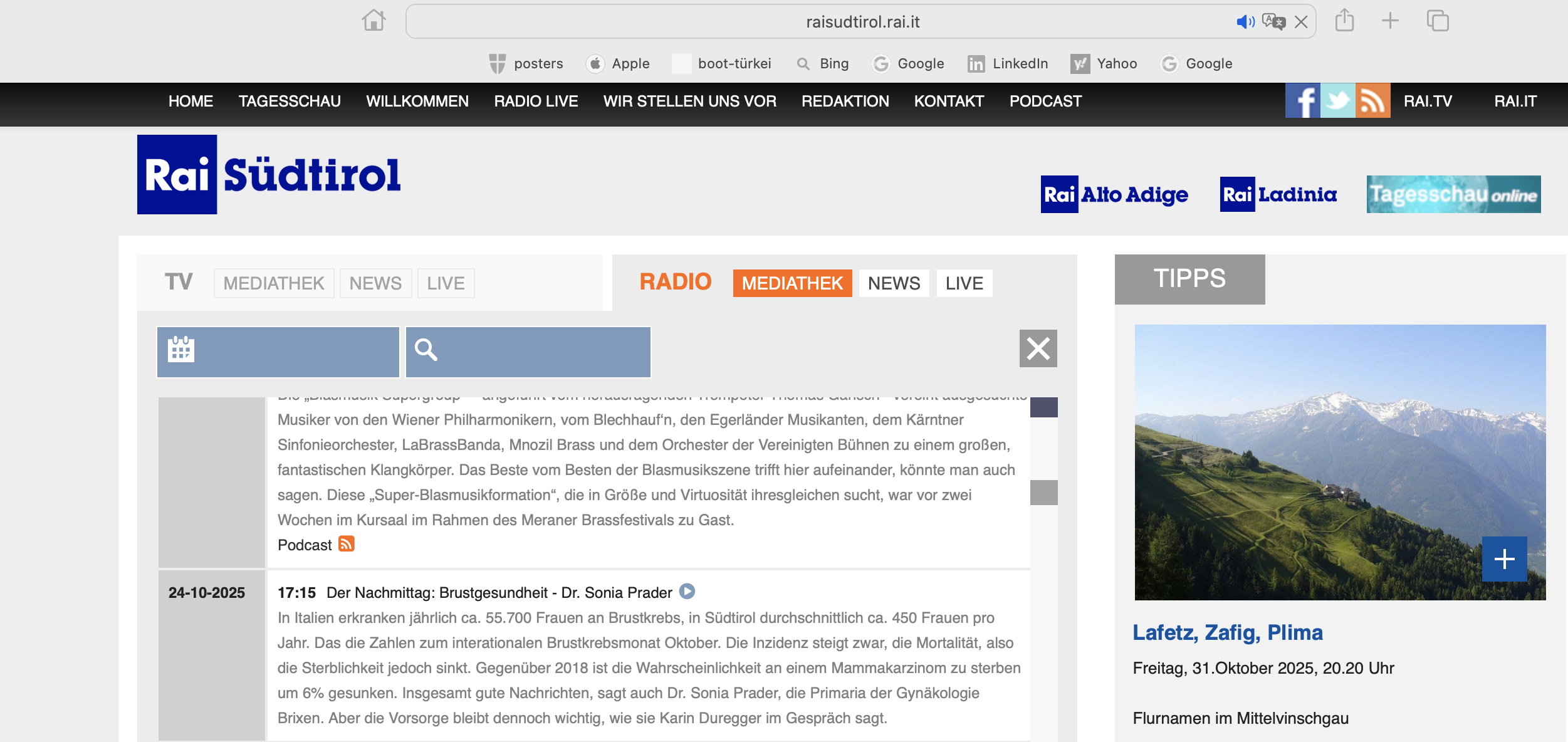This screenshot has height=742, width=1568.
Task: Click the Facebook icon in navigation bar
Action: [x=1302, y=100]
